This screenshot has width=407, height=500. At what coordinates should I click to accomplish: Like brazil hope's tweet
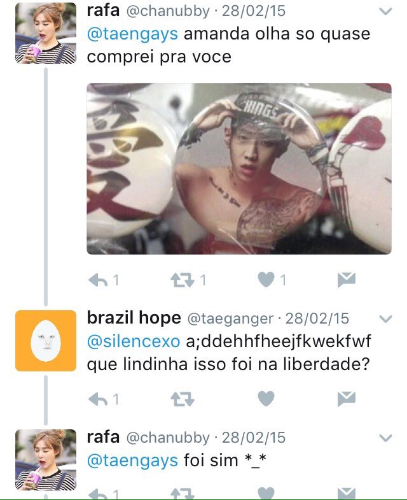(x=266, y=398)
